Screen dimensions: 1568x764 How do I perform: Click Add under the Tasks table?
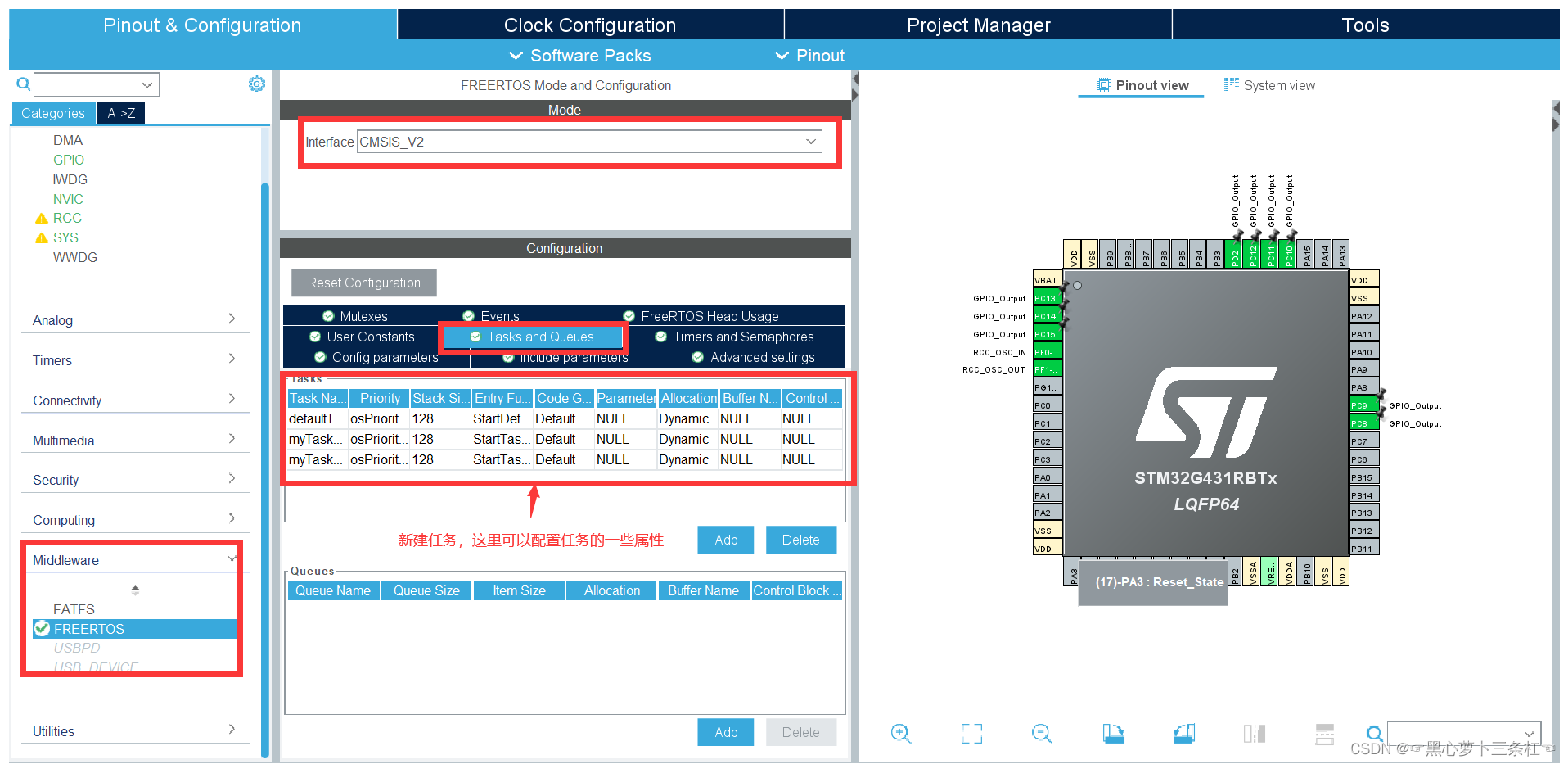724,539
